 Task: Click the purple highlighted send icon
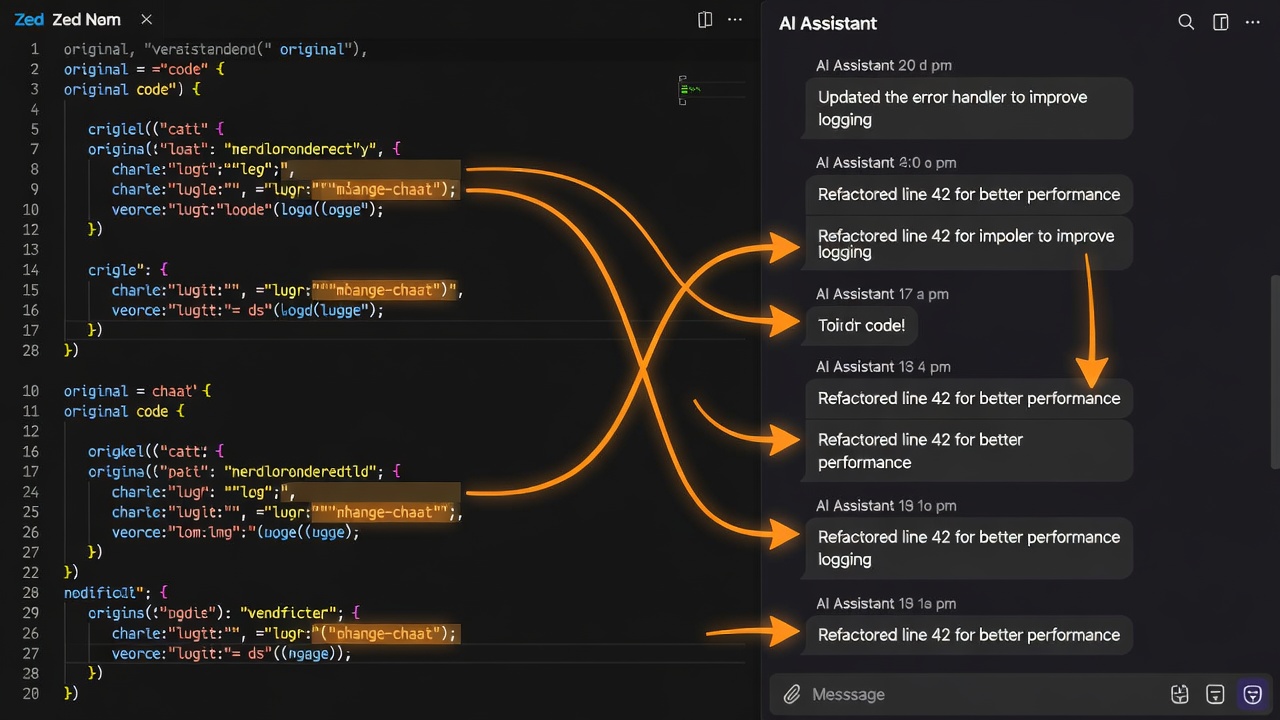[x=1252, y=694]
